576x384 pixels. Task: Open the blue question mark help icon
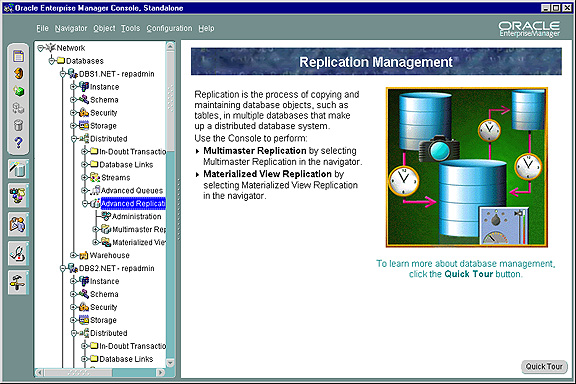pyautogui.click(x=18, y=143)
